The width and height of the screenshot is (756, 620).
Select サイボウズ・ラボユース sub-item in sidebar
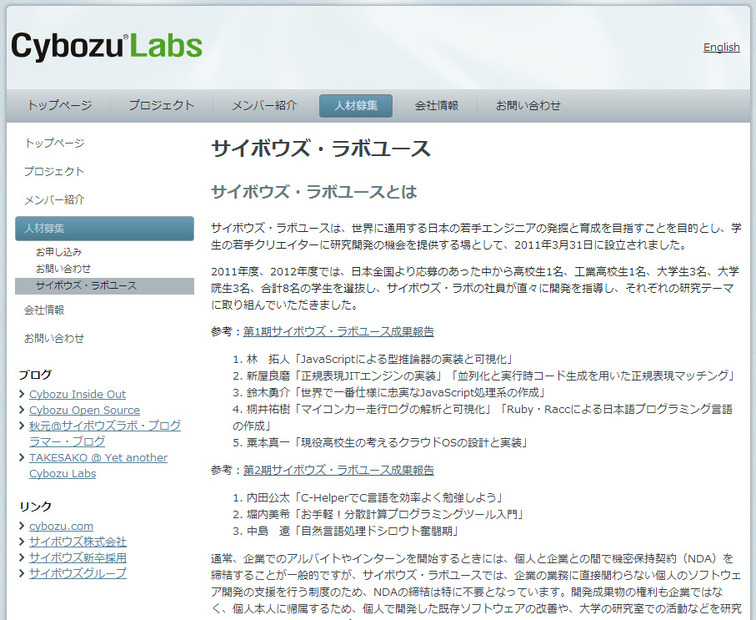click(105, 286)
